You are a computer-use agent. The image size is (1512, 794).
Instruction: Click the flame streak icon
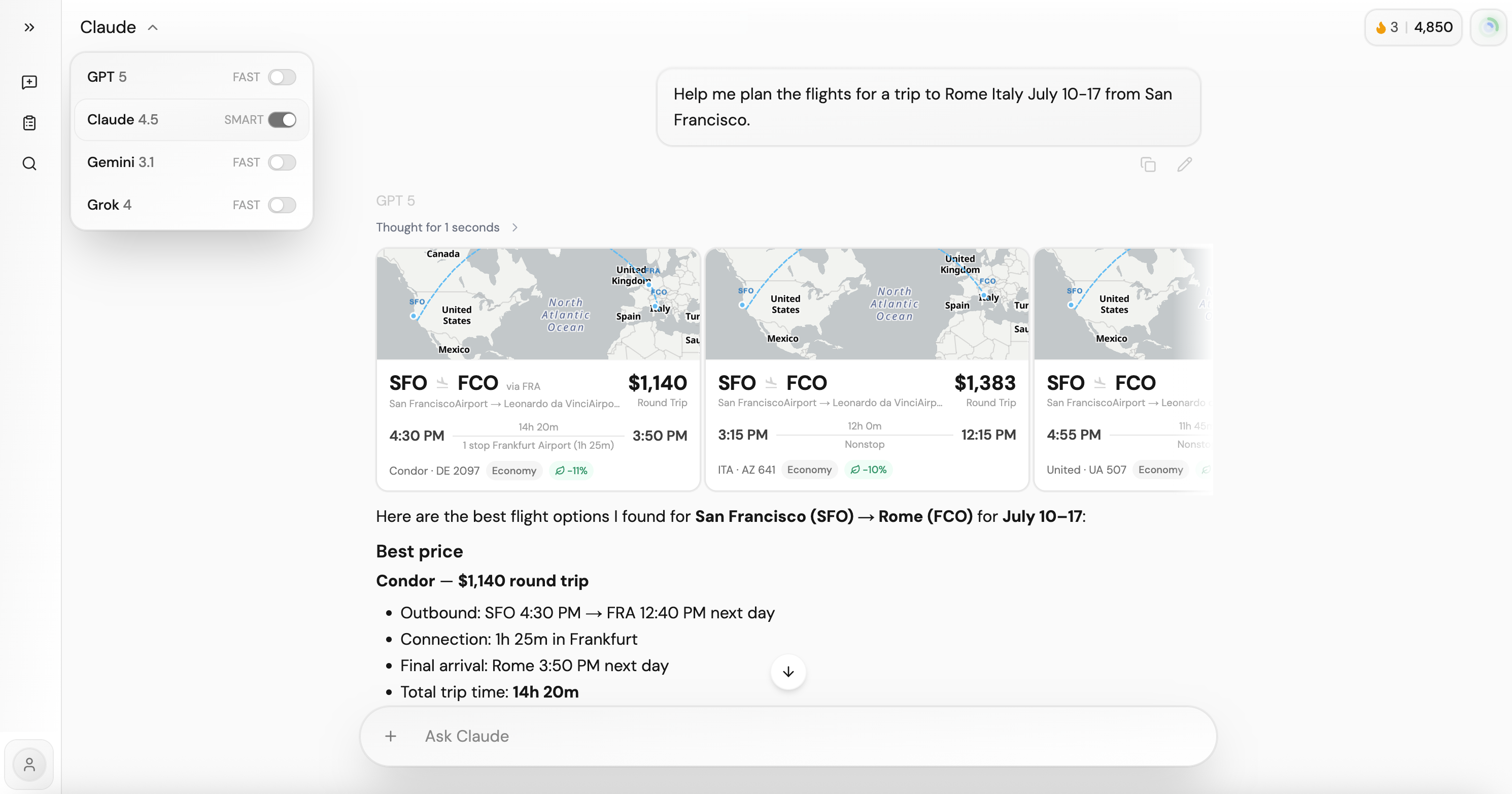coord(1381,27)
